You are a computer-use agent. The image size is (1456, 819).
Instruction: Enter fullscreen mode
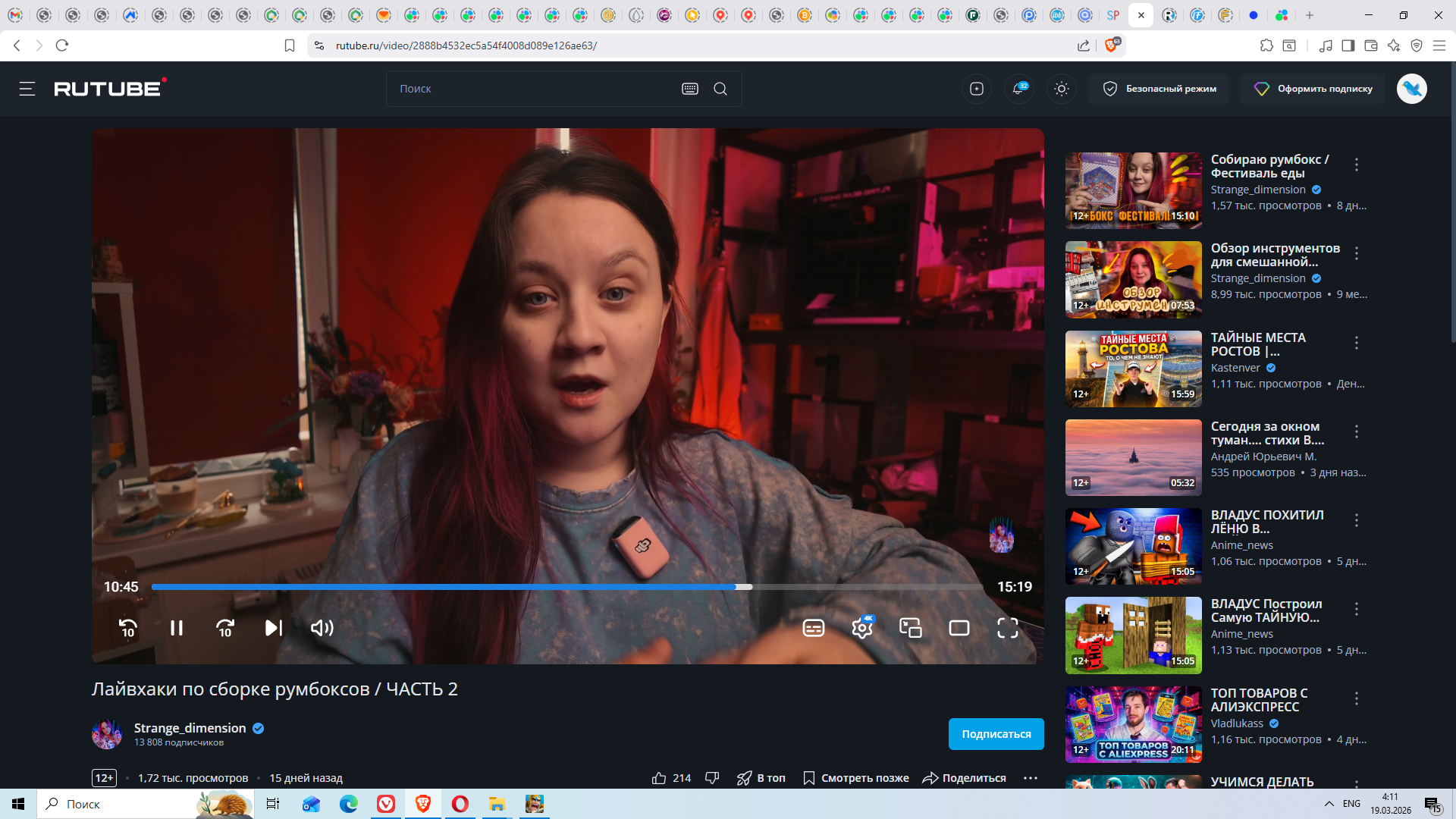pyautogui.click(x=1007, y=628)
